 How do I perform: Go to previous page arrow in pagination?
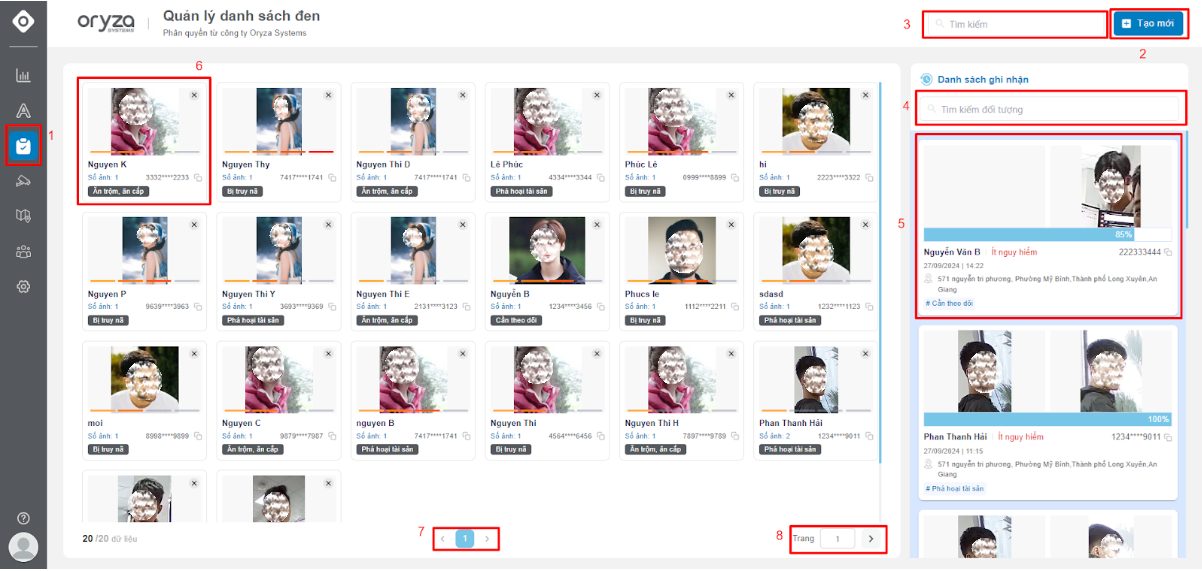443,539
